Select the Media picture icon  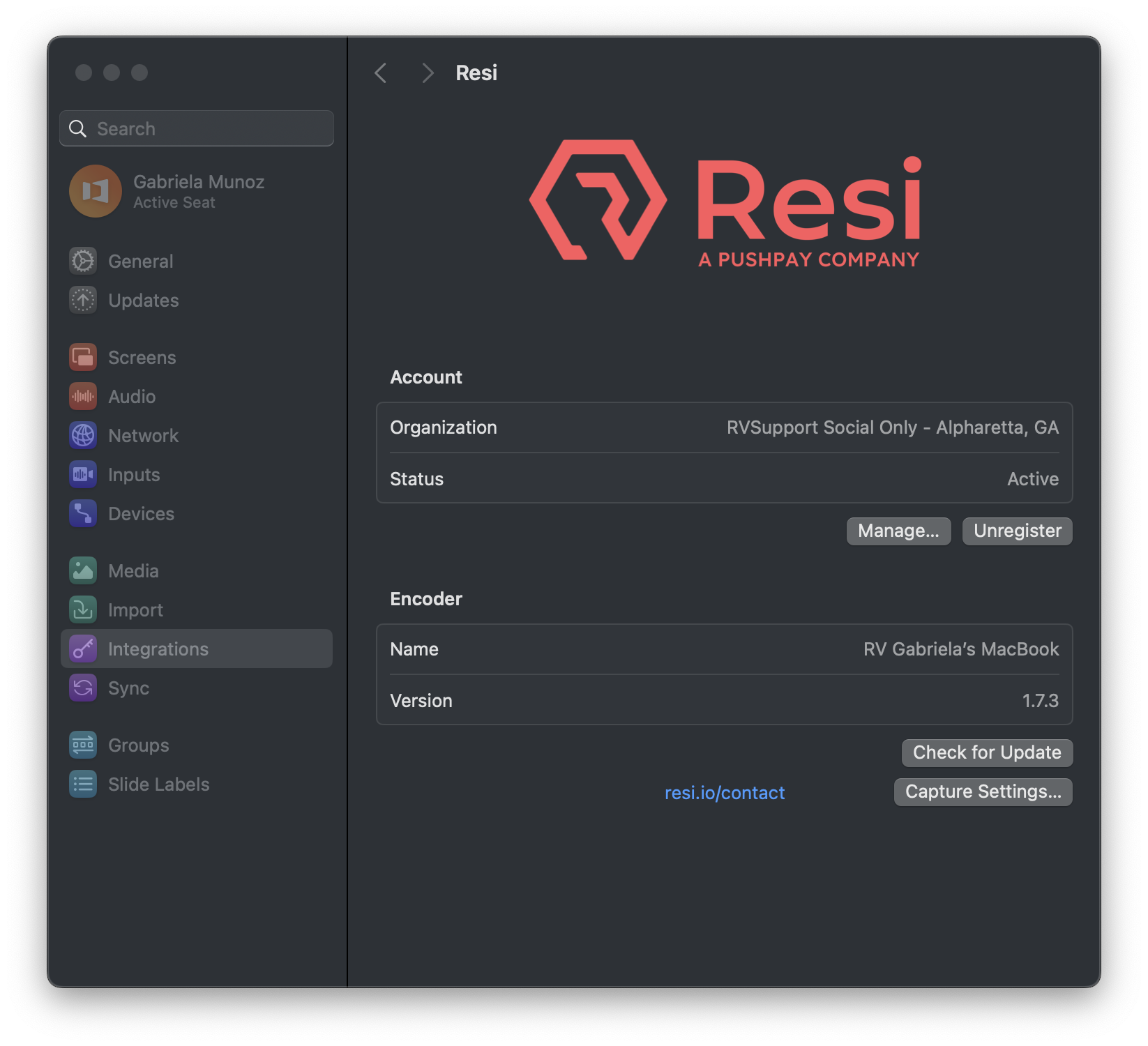pyautogui.click(x=83, y=570)
